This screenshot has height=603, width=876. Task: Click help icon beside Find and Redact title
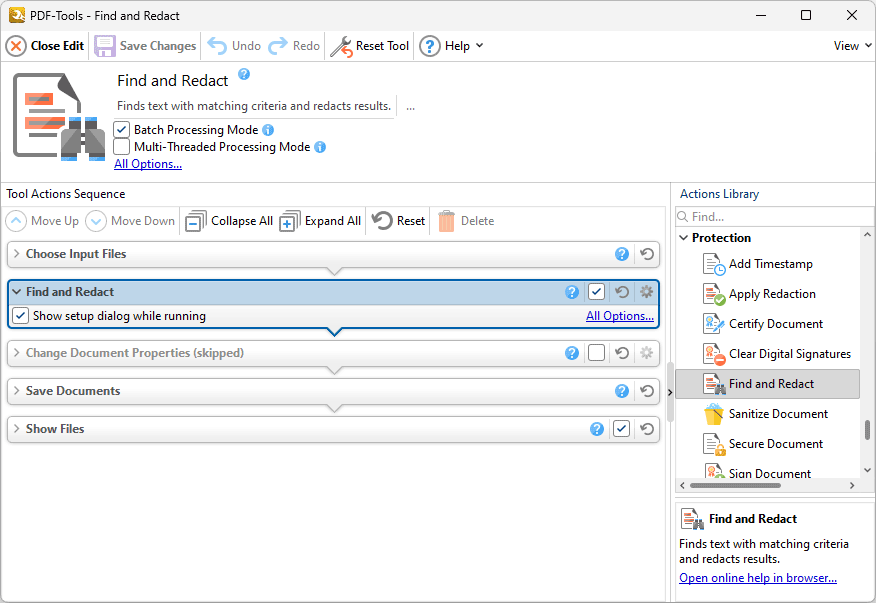click(x=244, y=74)
